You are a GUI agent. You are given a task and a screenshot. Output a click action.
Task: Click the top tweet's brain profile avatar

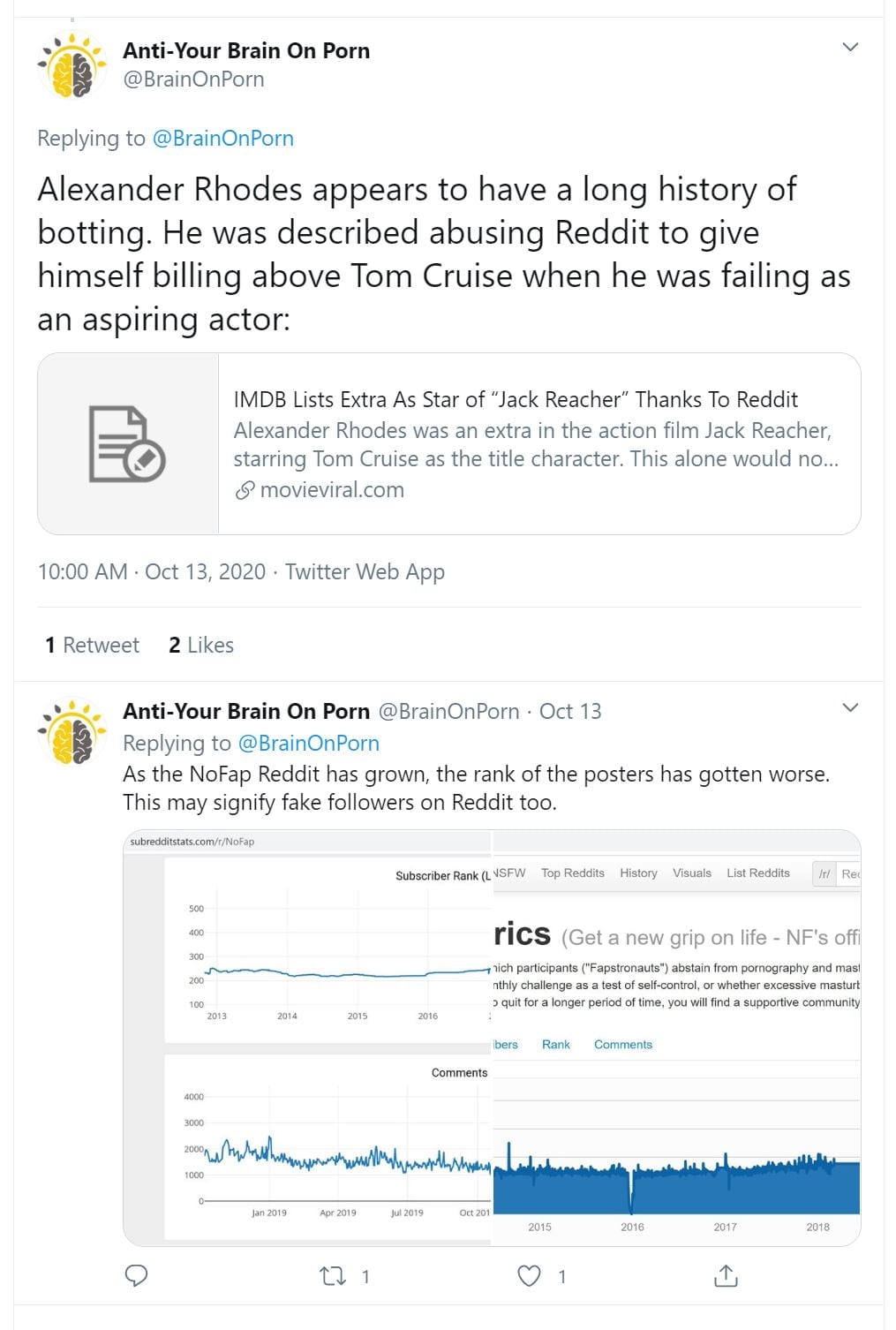72,65
